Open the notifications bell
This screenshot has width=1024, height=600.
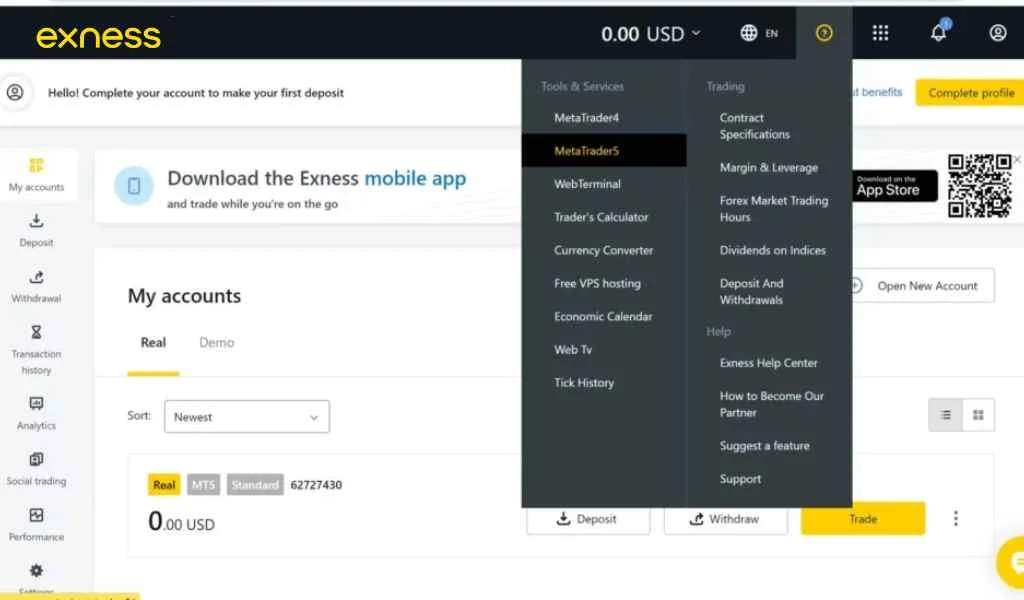point(938,32)
